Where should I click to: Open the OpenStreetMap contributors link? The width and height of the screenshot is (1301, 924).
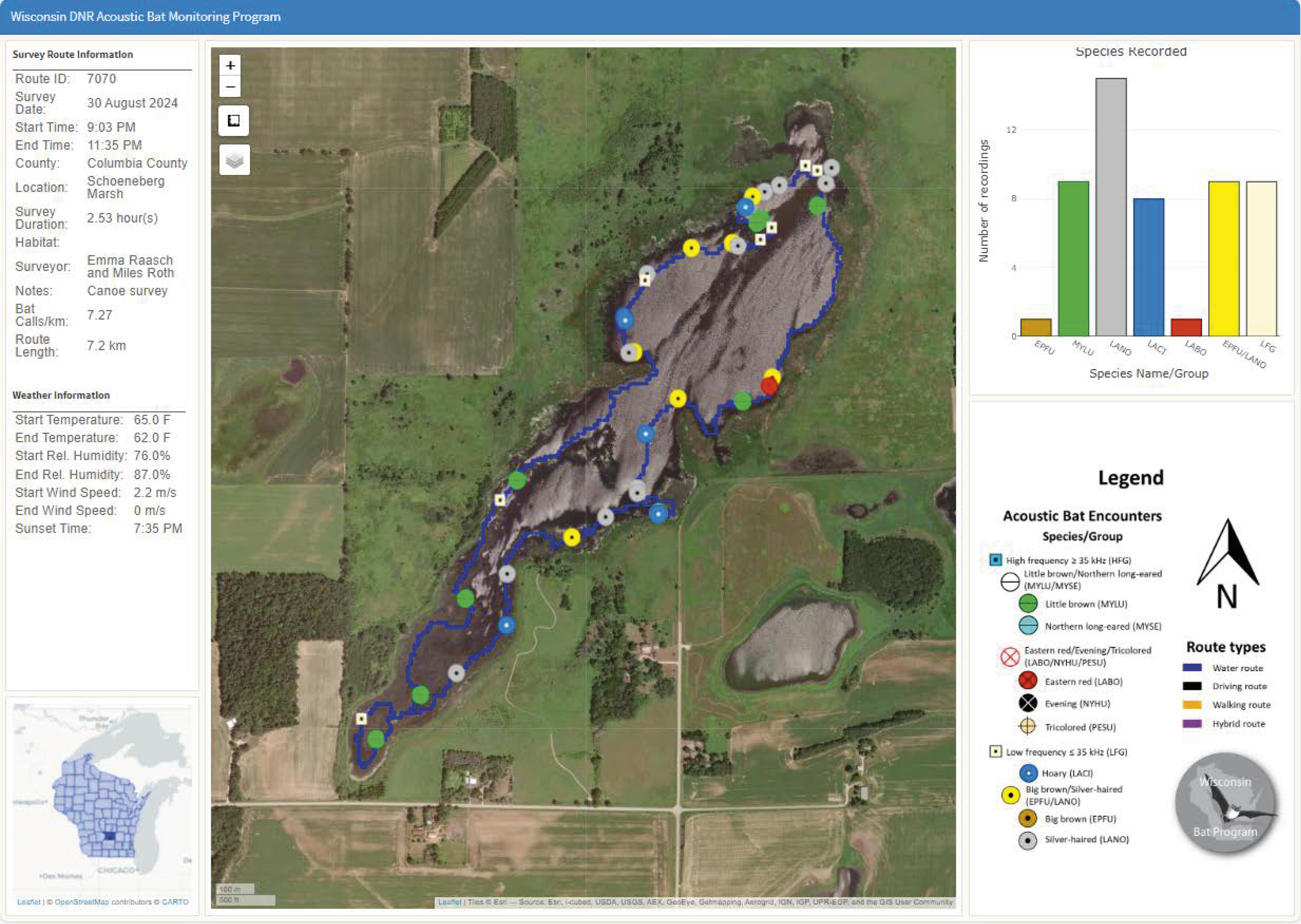click(81, 902)
